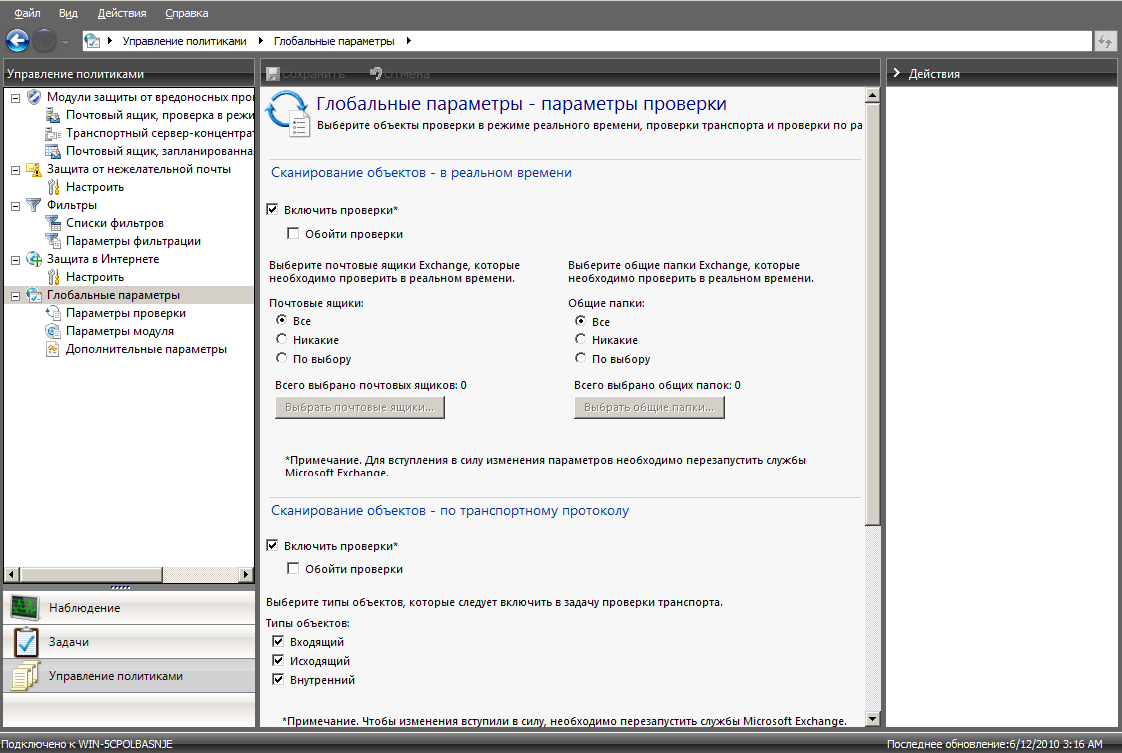This screenshot has width=1122, height=753.
Task: Click the Сохранить disk icon
Action: point(273,74)
